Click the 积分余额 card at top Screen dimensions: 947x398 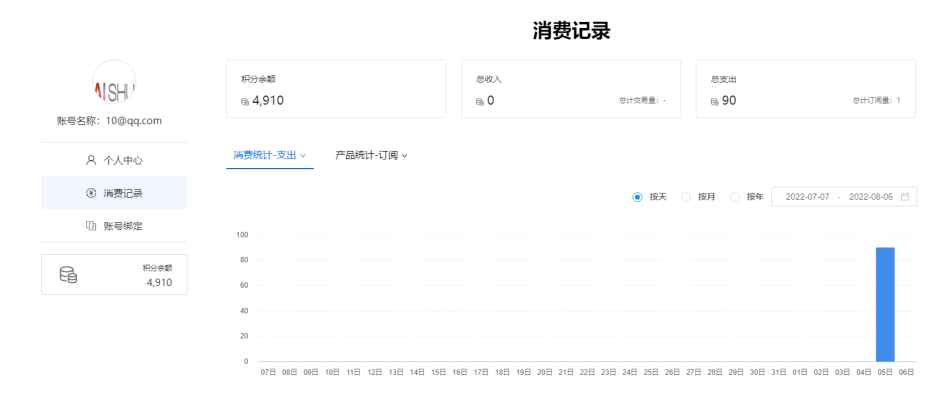coord(336,88)
